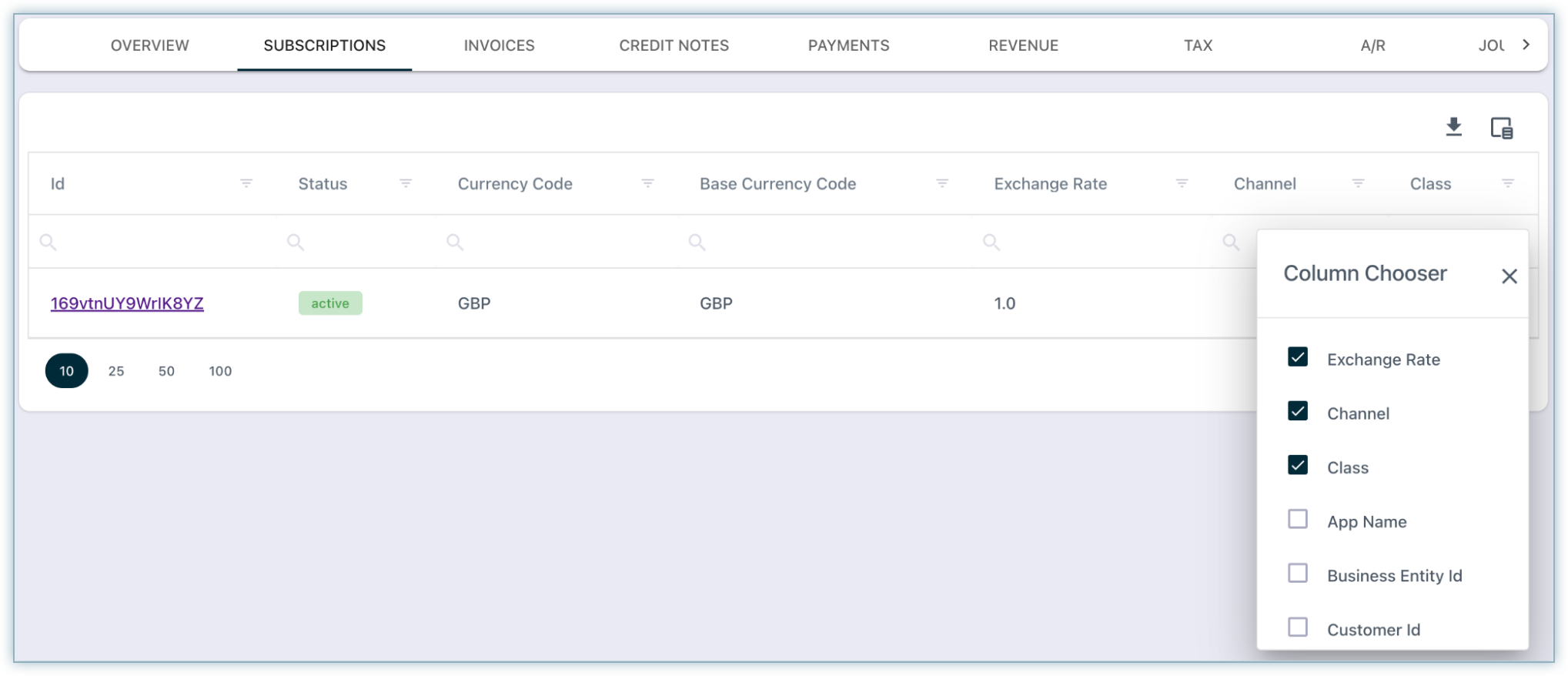This screenshot has height=676, width=1568.
Task: Open the Status column filter icon
Action: click(406, 183)
